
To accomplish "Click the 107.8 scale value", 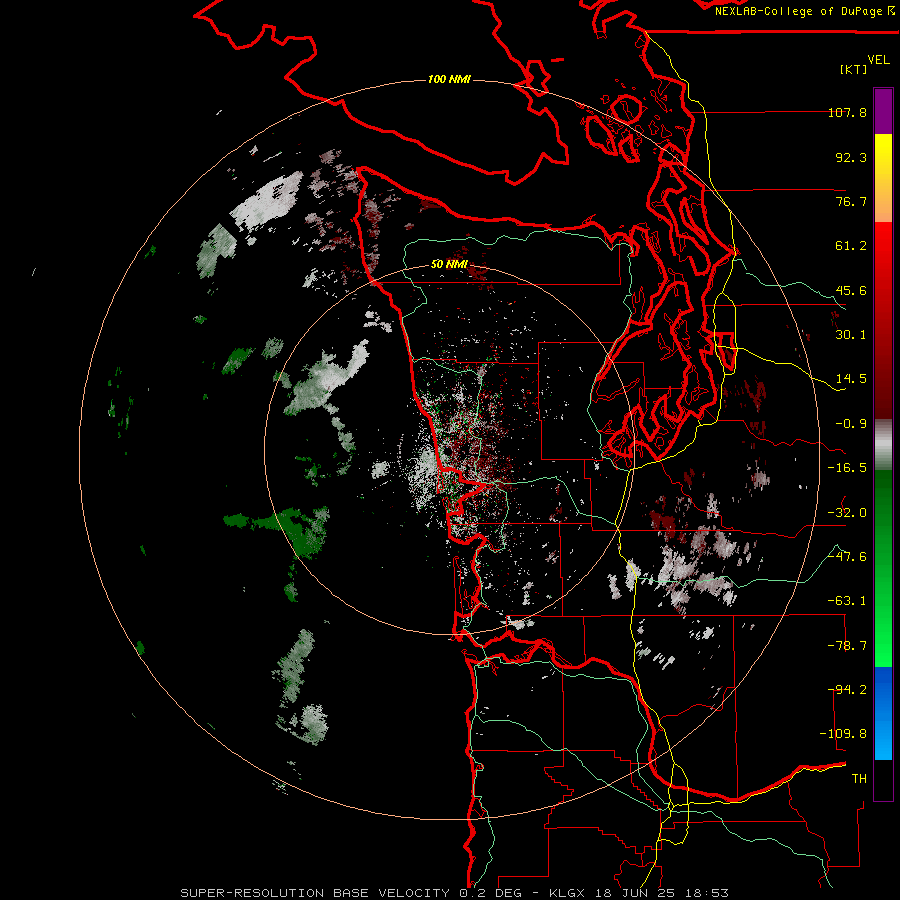I will tap(847, 112).
